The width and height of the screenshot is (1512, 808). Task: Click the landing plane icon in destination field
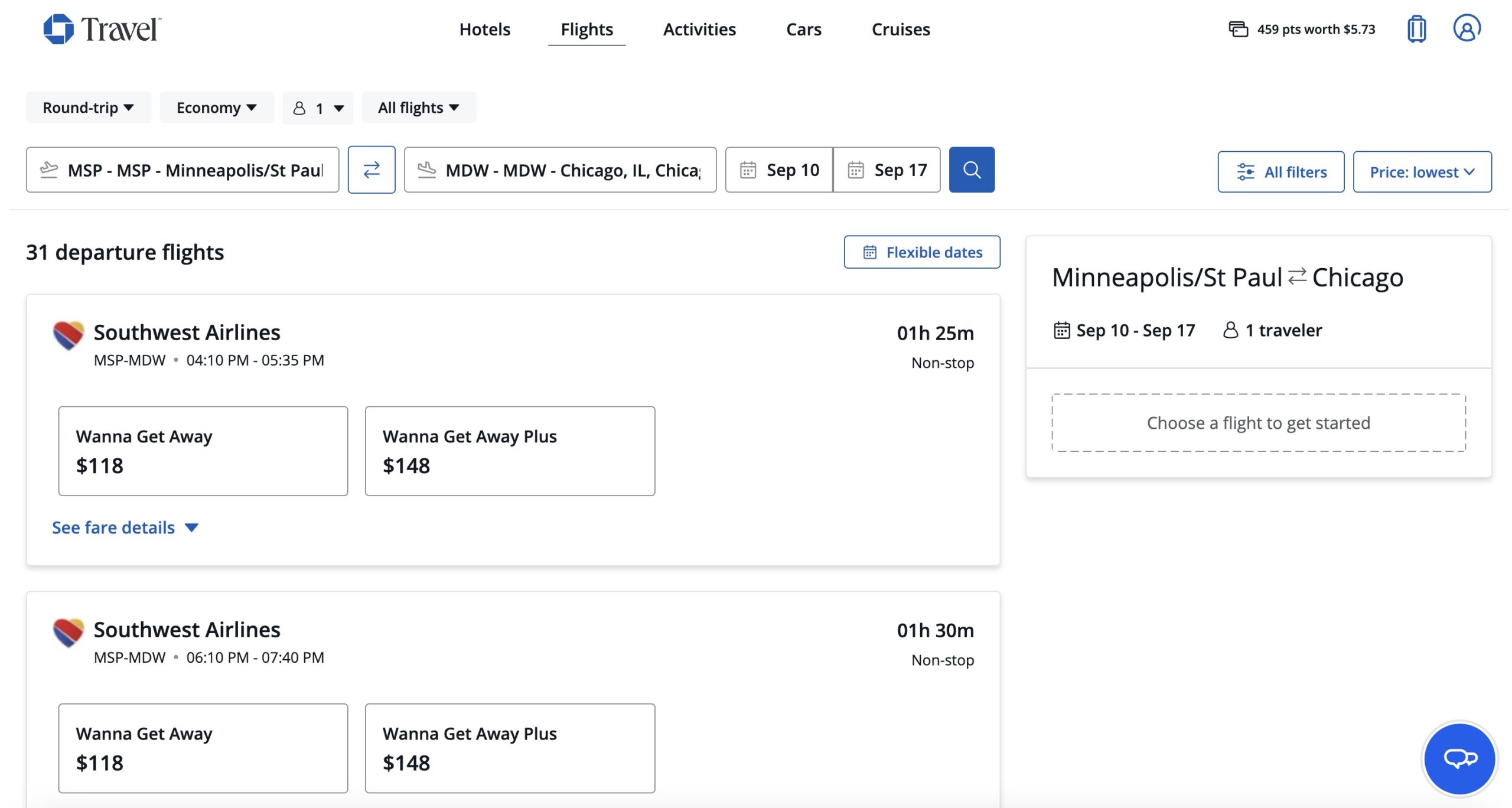point(426,170)
